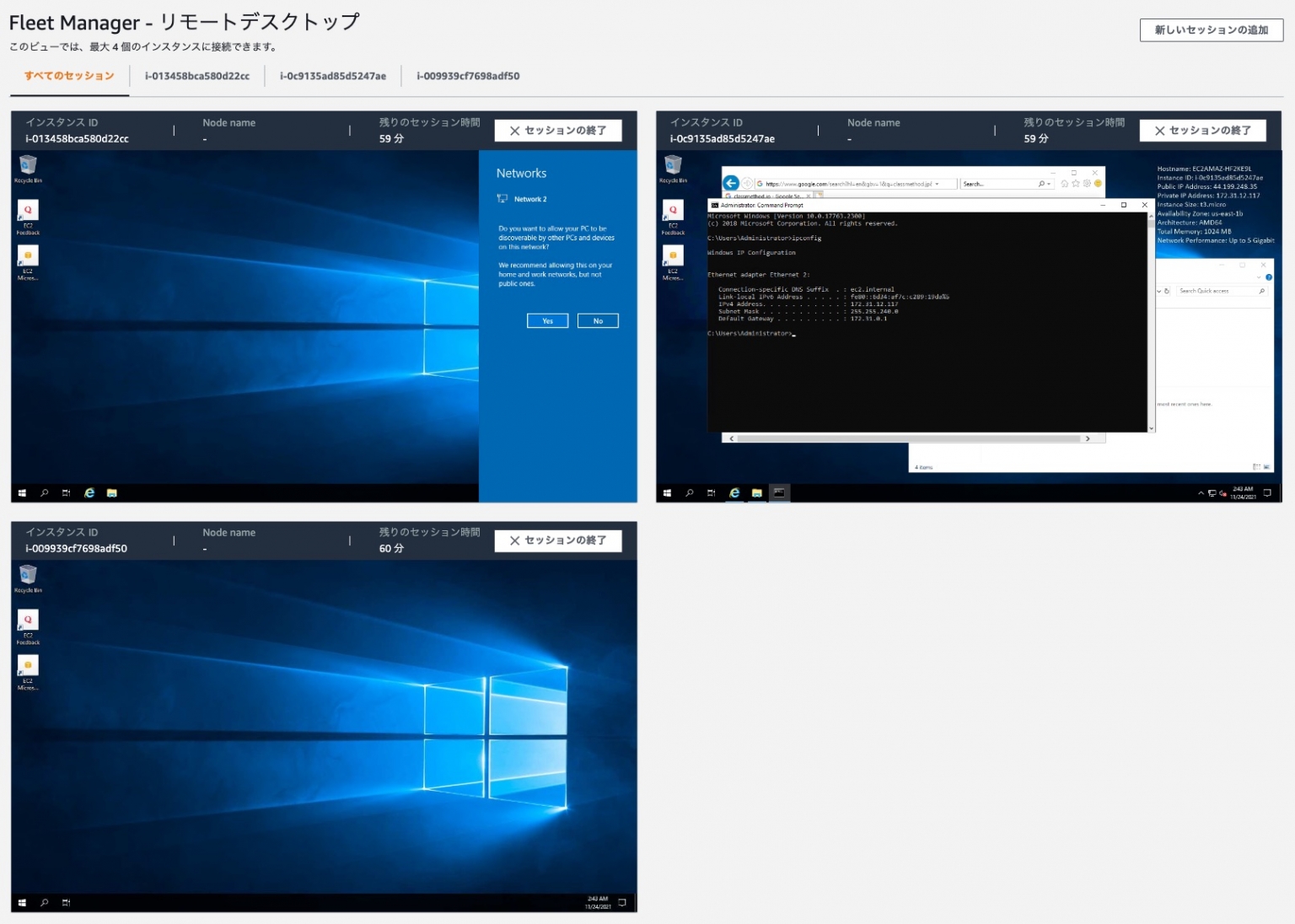Viewport: 1295px width, 924px height.
Task: Open Internet Explorer settings gear
Action: [1087, 184]
